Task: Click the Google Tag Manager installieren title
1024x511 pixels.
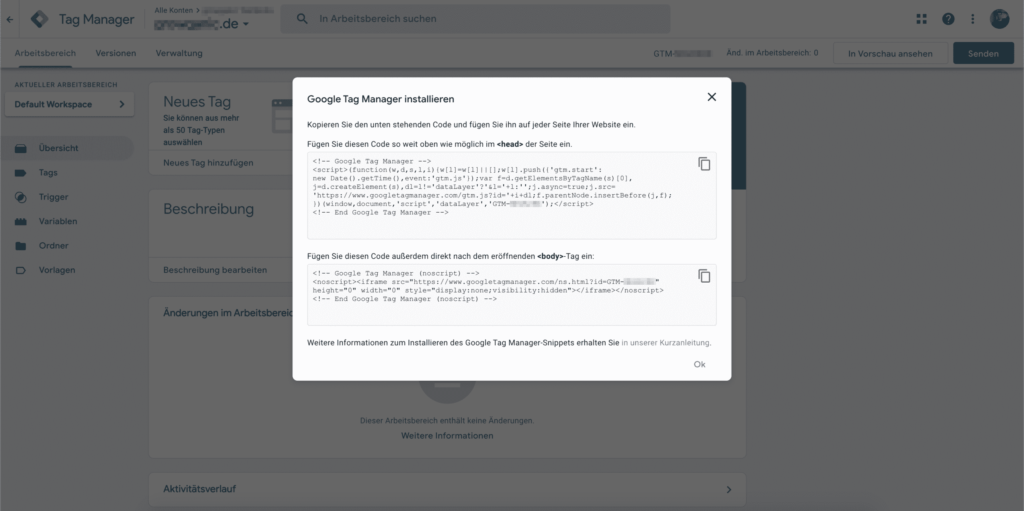Action: point(381,99)
